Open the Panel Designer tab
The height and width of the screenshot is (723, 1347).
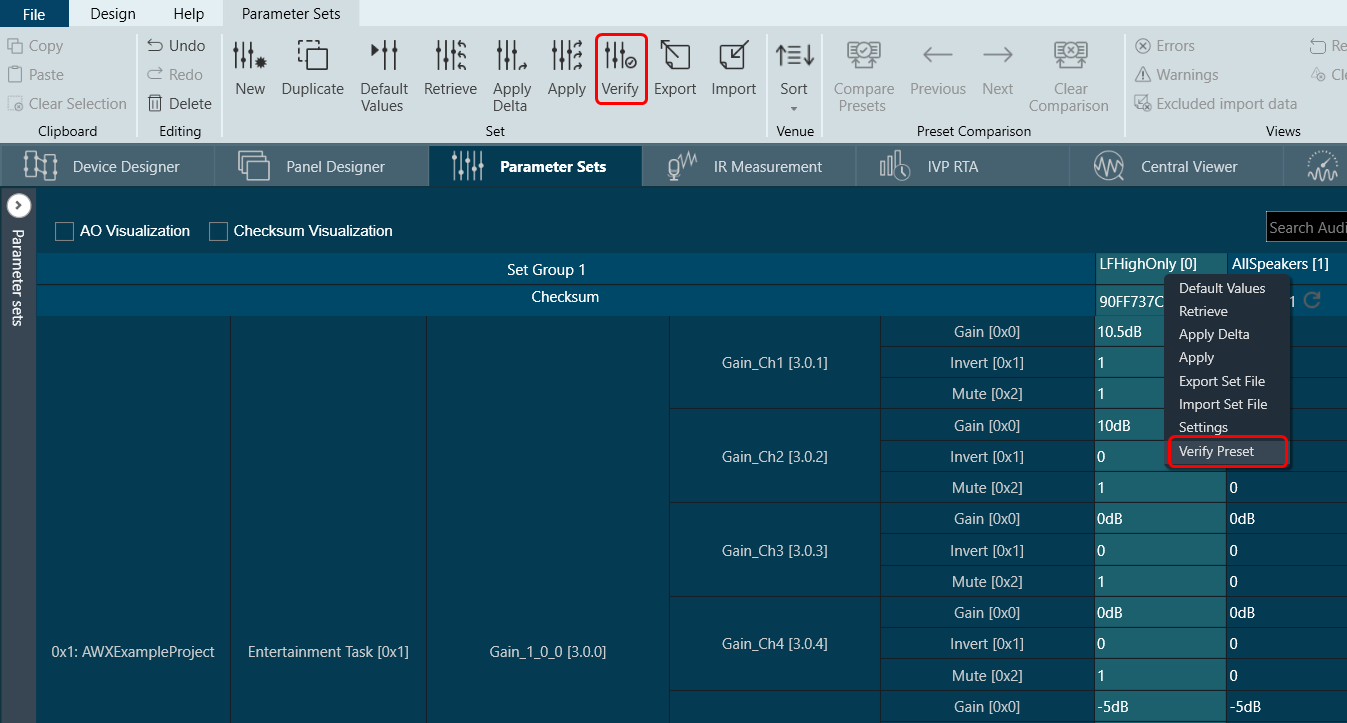tap(321, 167)
